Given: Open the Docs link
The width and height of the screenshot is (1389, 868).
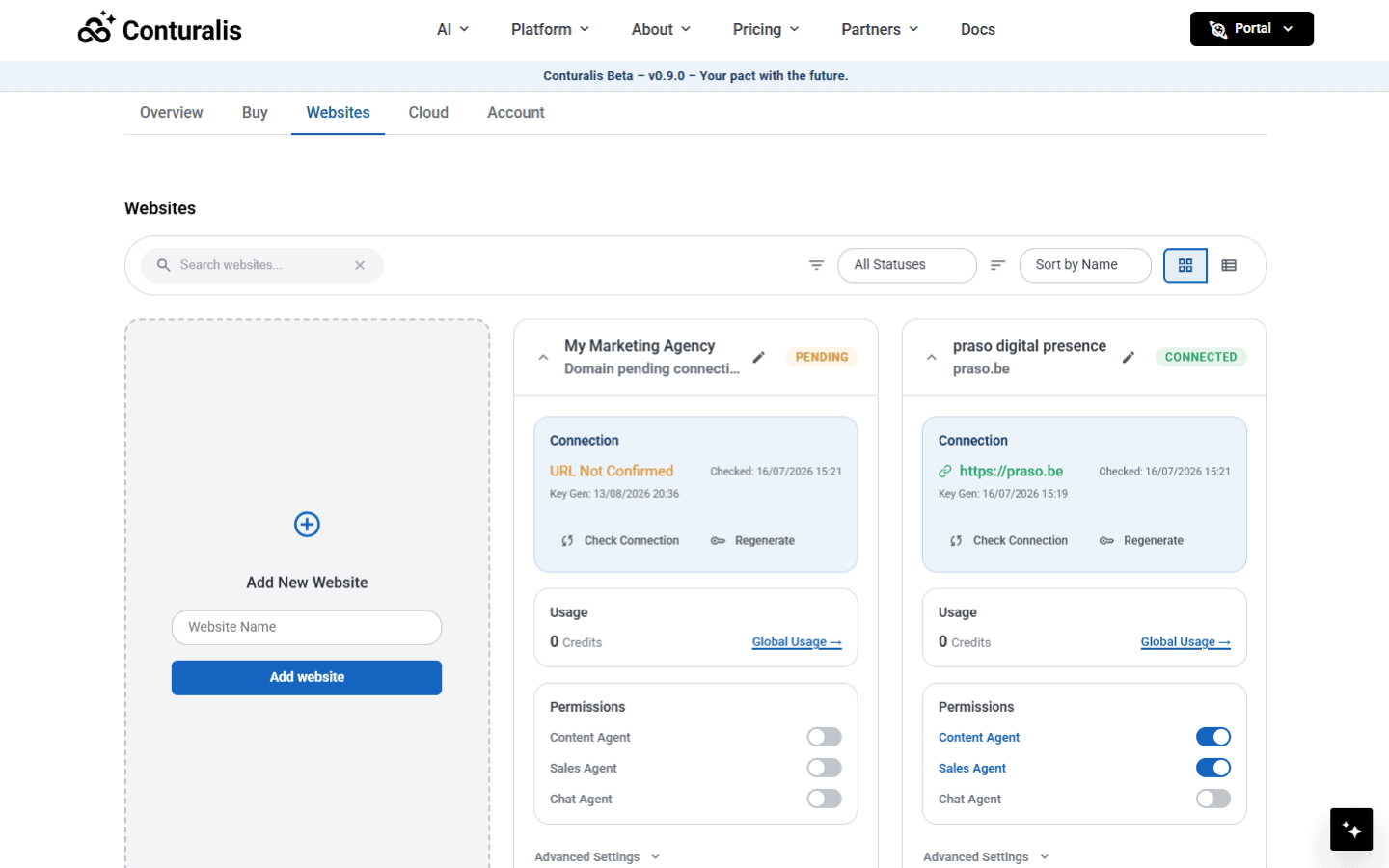Looking at the screenshot, I should pos(978,29).
